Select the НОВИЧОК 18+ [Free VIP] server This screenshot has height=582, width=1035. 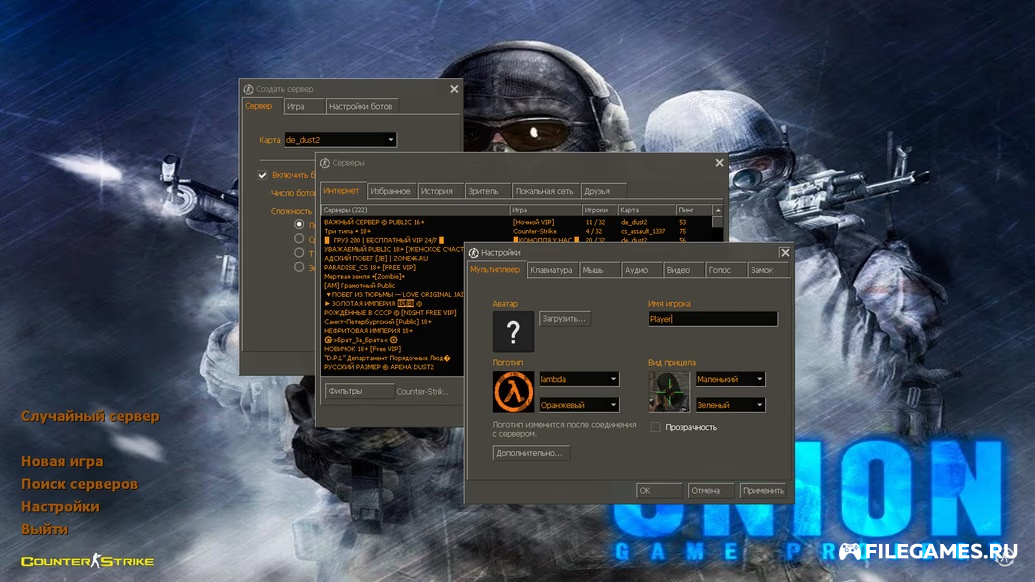[393, 349]
